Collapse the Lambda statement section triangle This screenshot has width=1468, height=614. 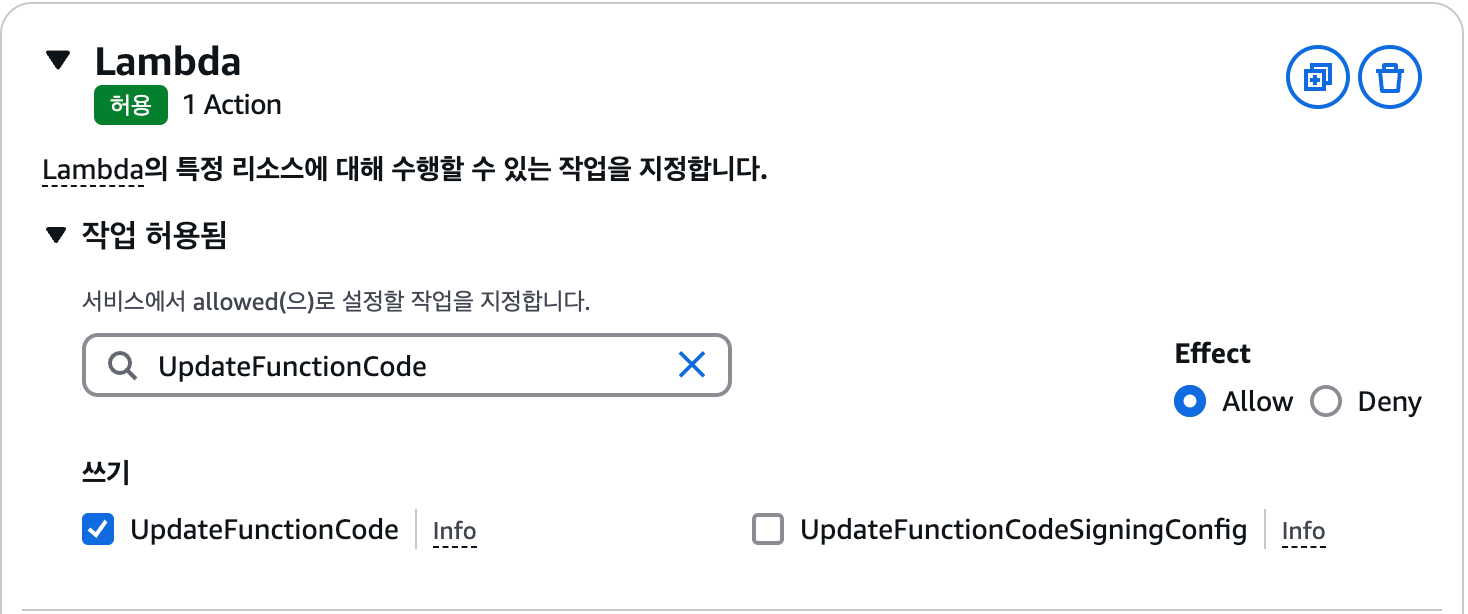[x=59, y=61]
